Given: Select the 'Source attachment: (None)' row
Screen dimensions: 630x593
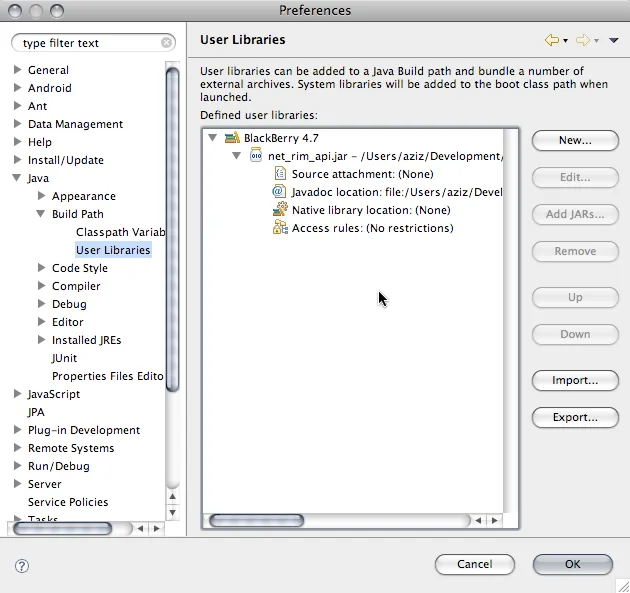Looking at the screenshot, I should [x=362, y=174].
